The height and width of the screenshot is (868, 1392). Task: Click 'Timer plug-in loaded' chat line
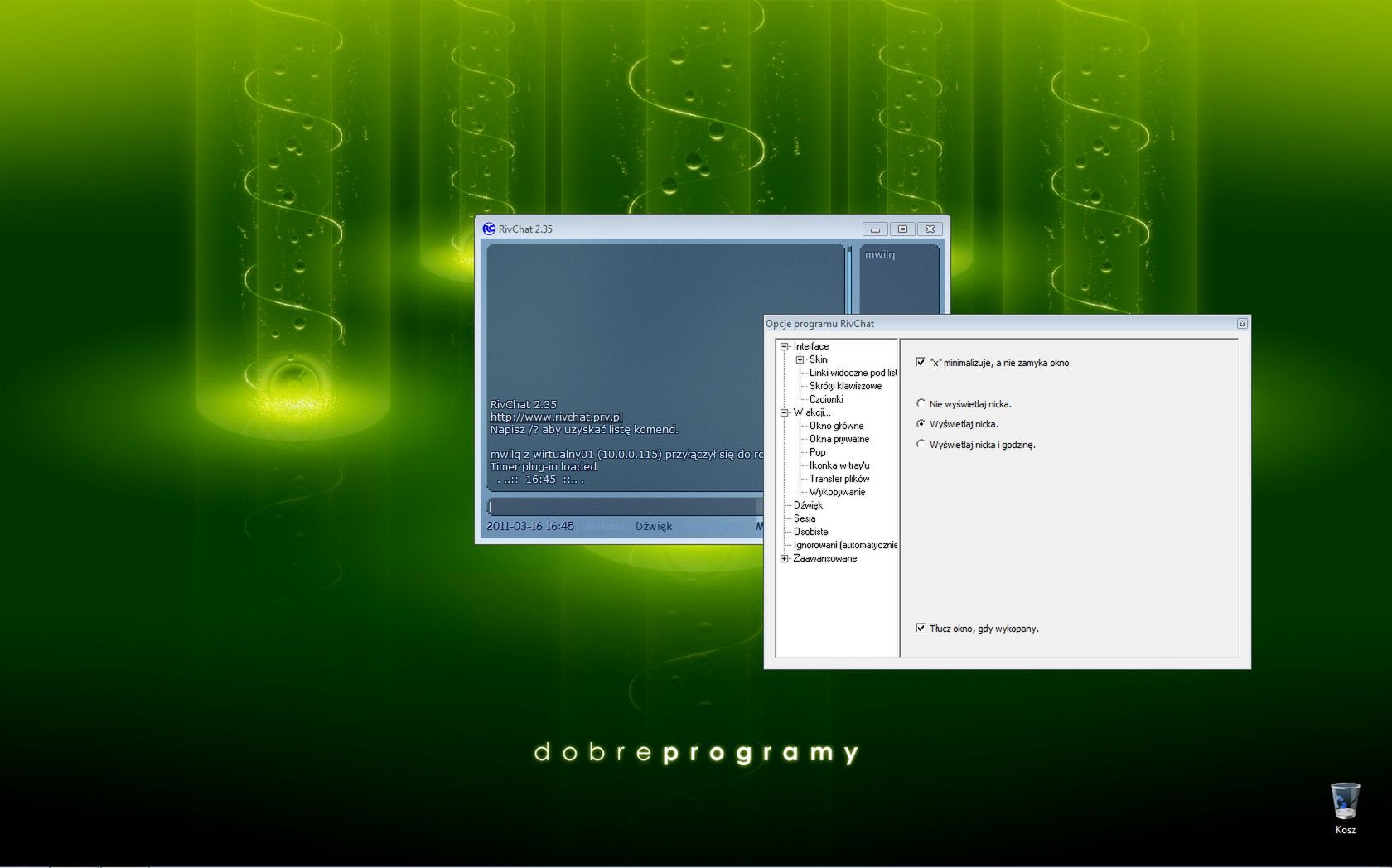[544, 466]
